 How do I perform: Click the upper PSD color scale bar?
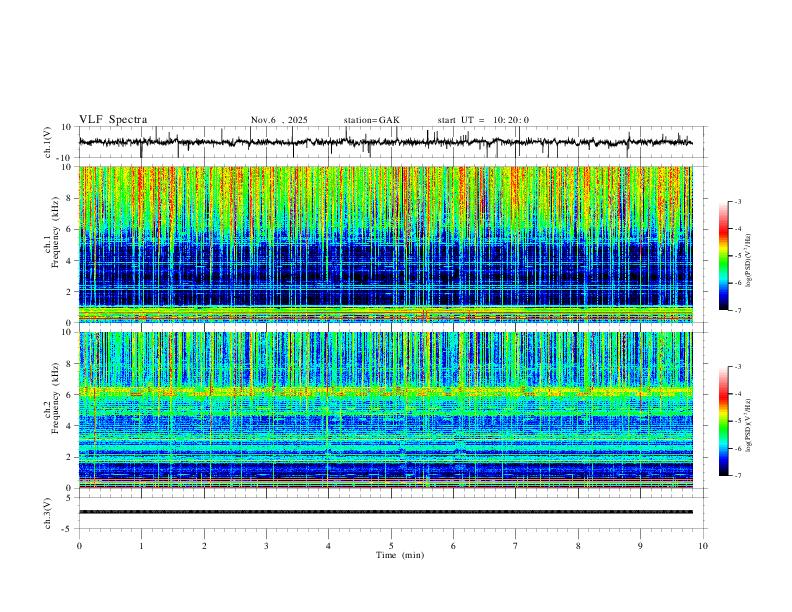724,256
